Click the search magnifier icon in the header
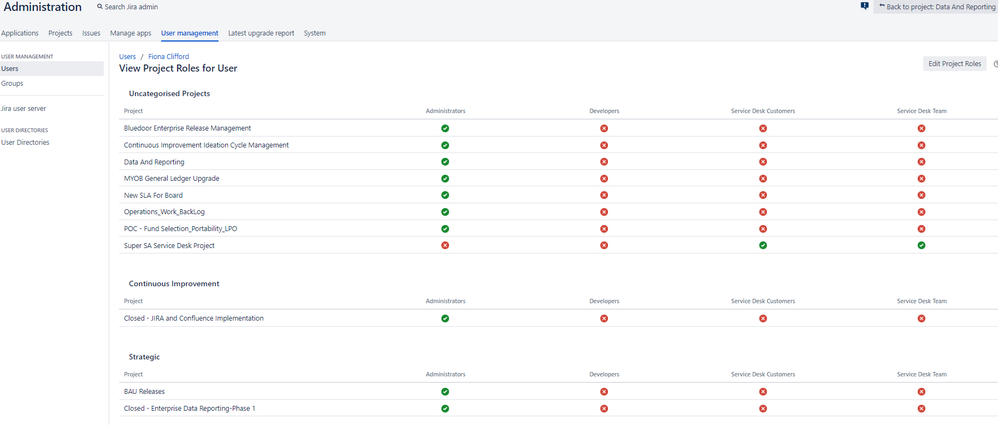Screen dimensions: 998x425 point(100,7)
